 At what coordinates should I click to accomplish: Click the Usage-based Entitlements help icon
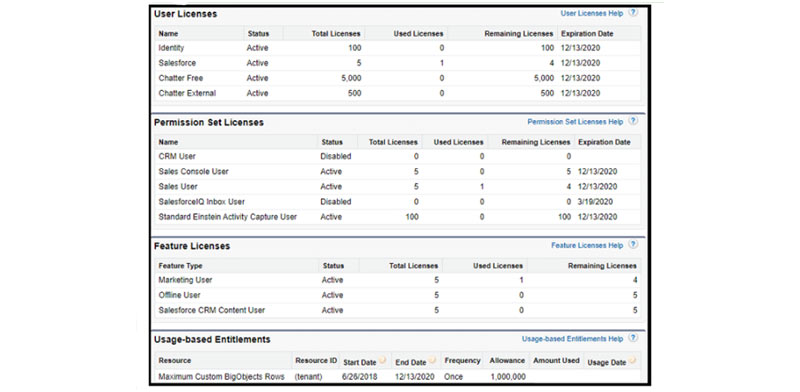pyautogui.click(x=633, y=338)
